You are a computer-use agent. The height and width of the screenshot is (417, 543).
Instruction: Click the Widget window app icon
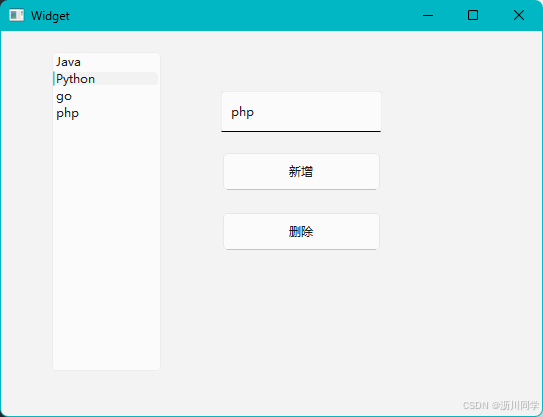point(16,15)
